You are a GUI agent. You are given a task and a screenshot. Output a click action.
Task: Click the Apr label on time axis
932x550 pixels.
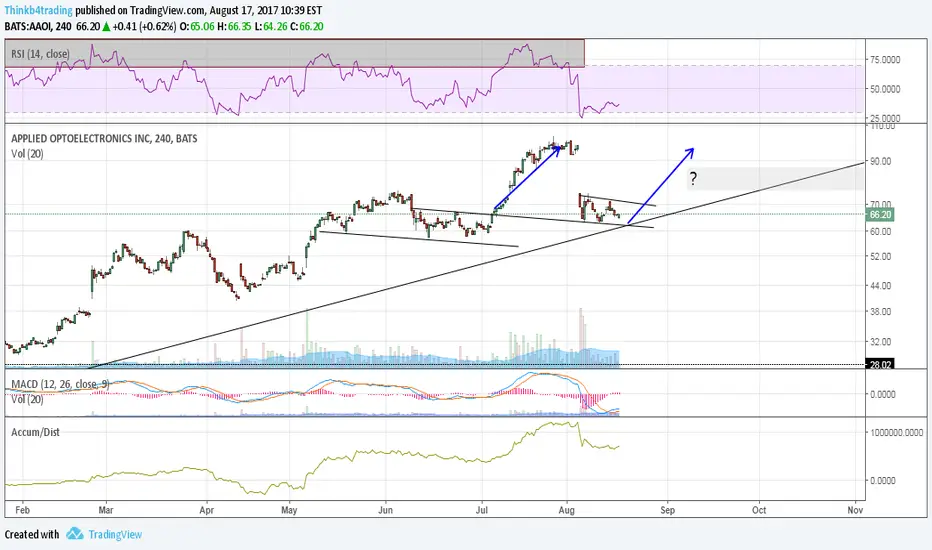click(x=206, y=510)
